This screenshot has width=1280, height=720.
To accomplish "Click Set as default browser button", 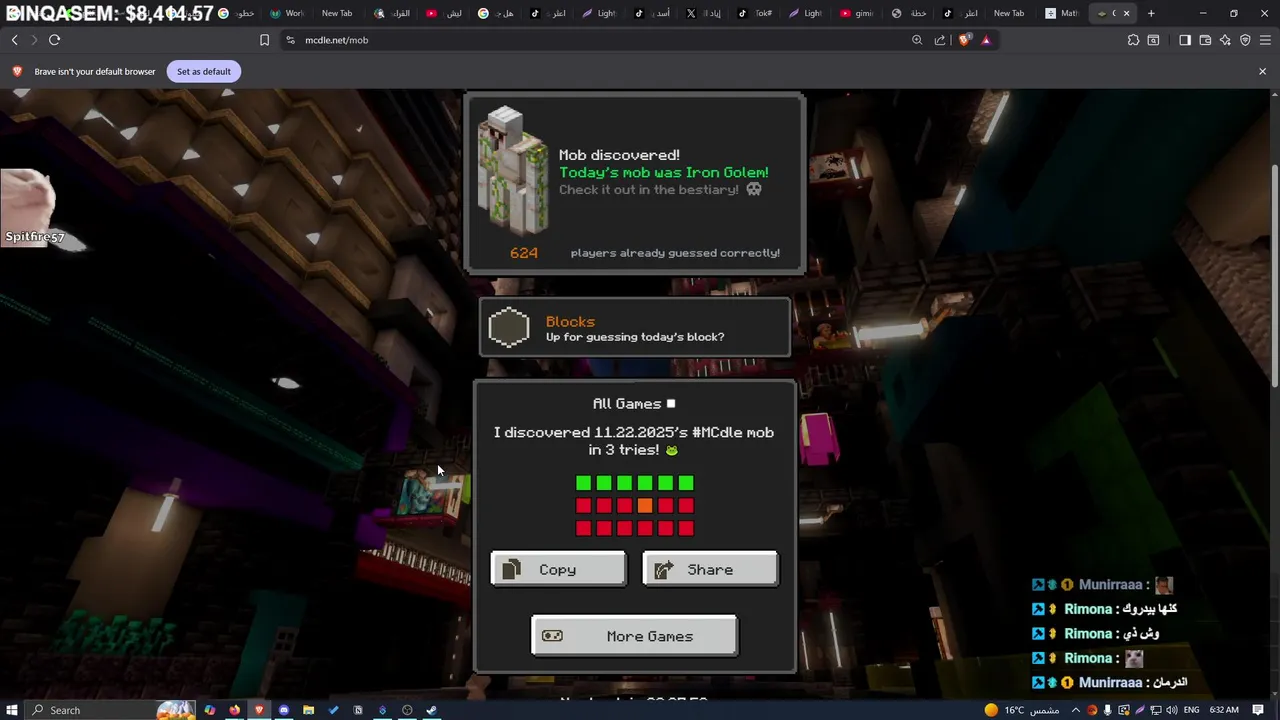I will (204, 71).
